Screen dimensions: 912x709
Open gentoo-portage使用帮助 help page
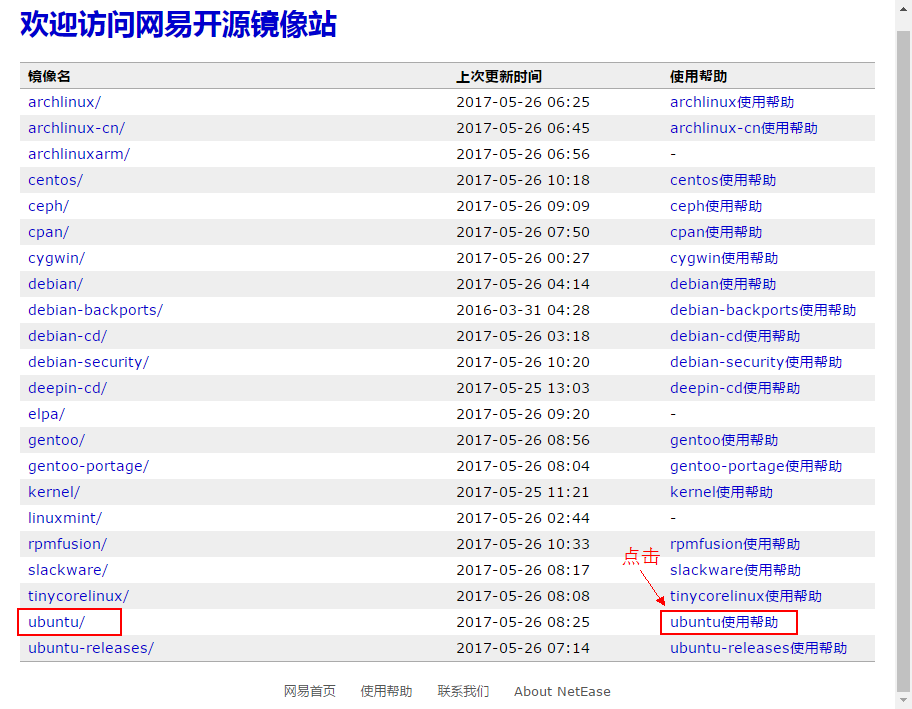[756, 466]
